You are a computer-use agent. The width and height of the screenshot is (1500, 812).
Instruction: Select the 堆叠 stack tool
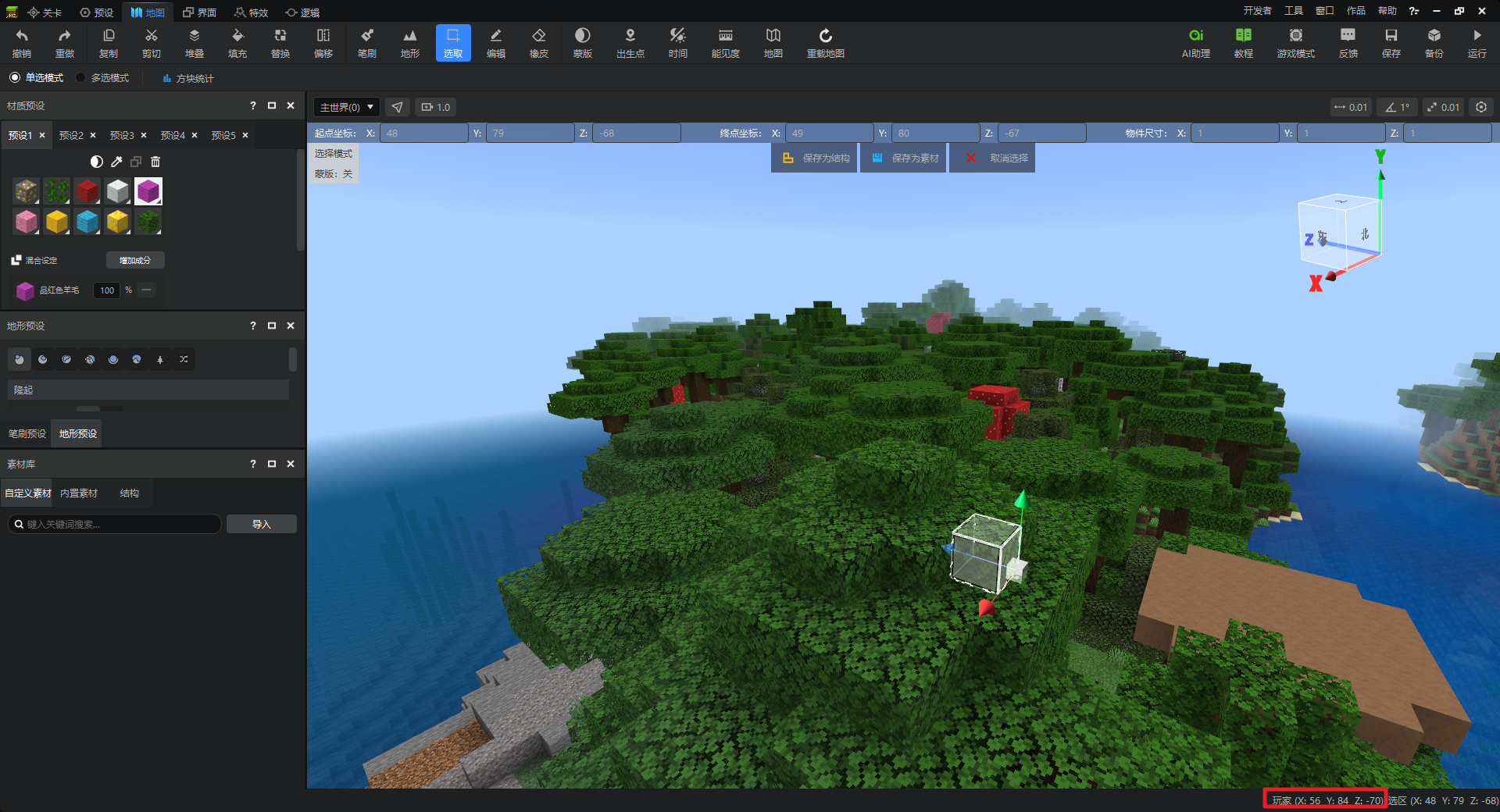point(195,43)
